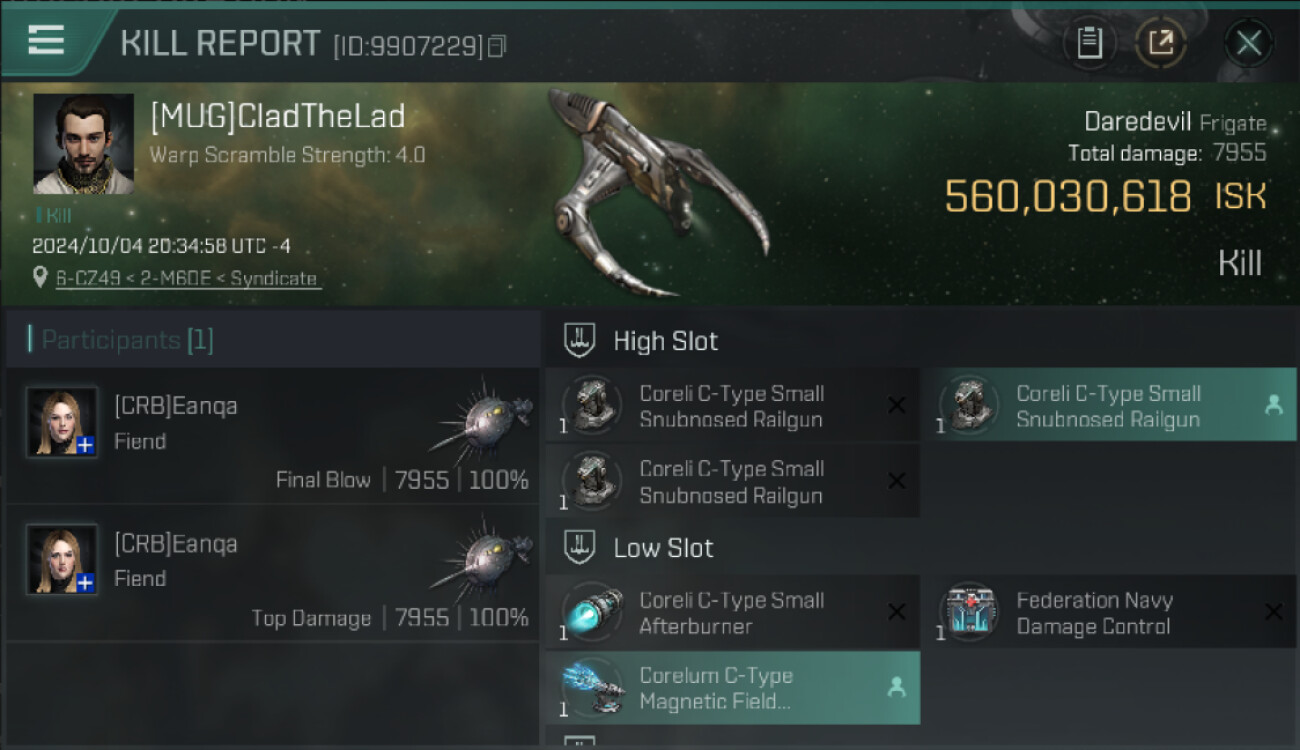Click the Coreli C-Type Small Afterburner icon

pos(593,612)
